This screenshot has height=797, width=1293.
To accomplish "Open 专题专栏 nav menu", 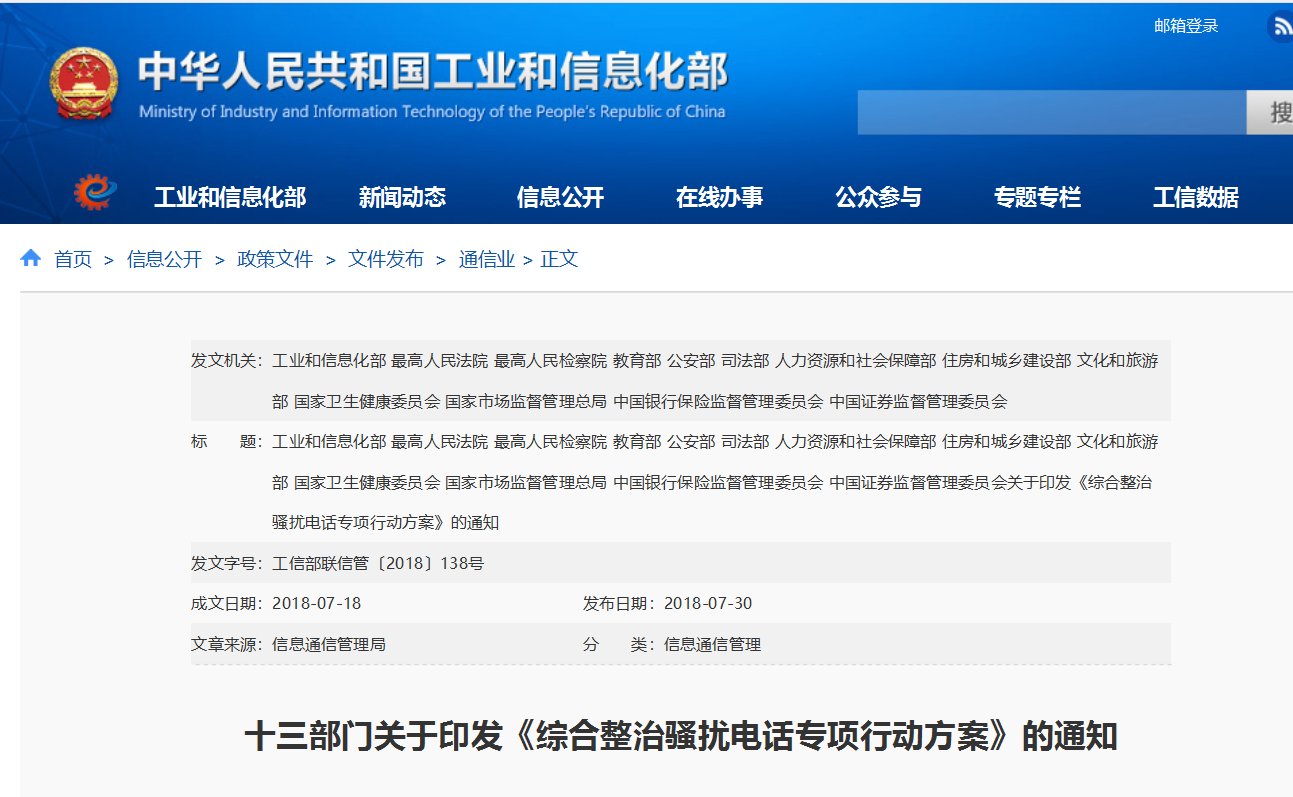I will (x=1037, y=197).
